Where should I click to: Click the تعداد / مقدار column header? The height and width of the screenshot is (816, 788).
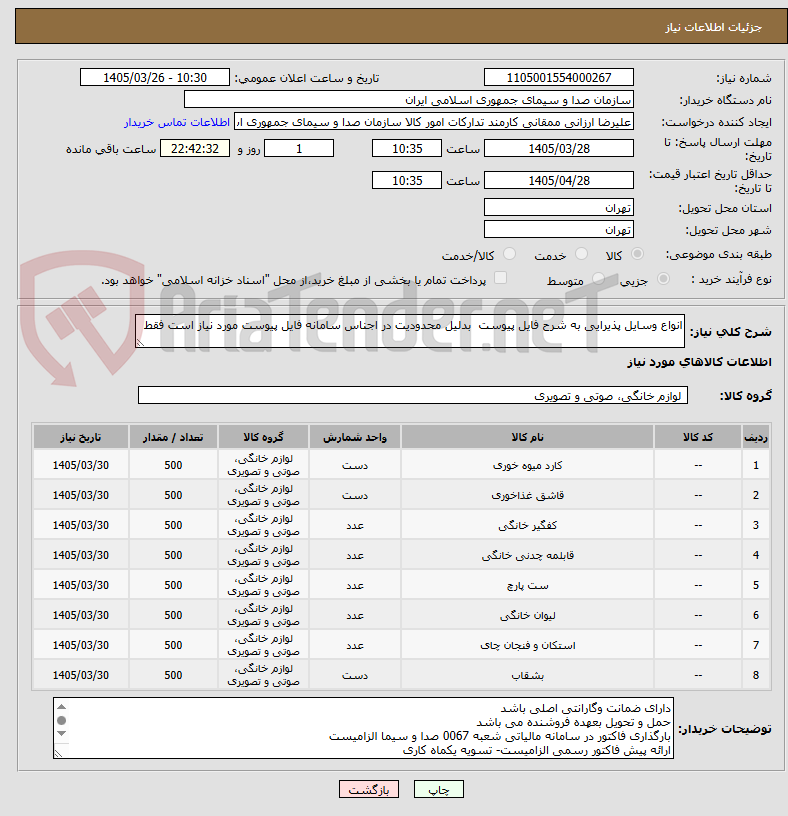click(x=173, y=437)
